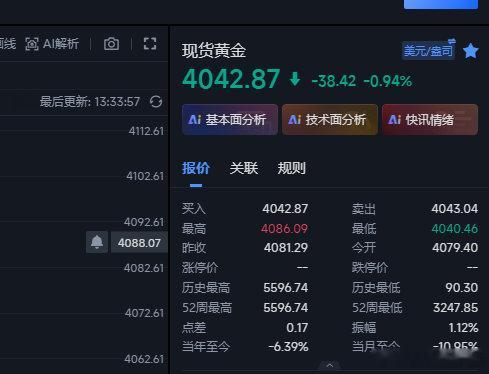Select the 报价 tab
Image resolution: width=489 pixels, height=374 pixels.
pyautogui.click(x=196, y=168)
